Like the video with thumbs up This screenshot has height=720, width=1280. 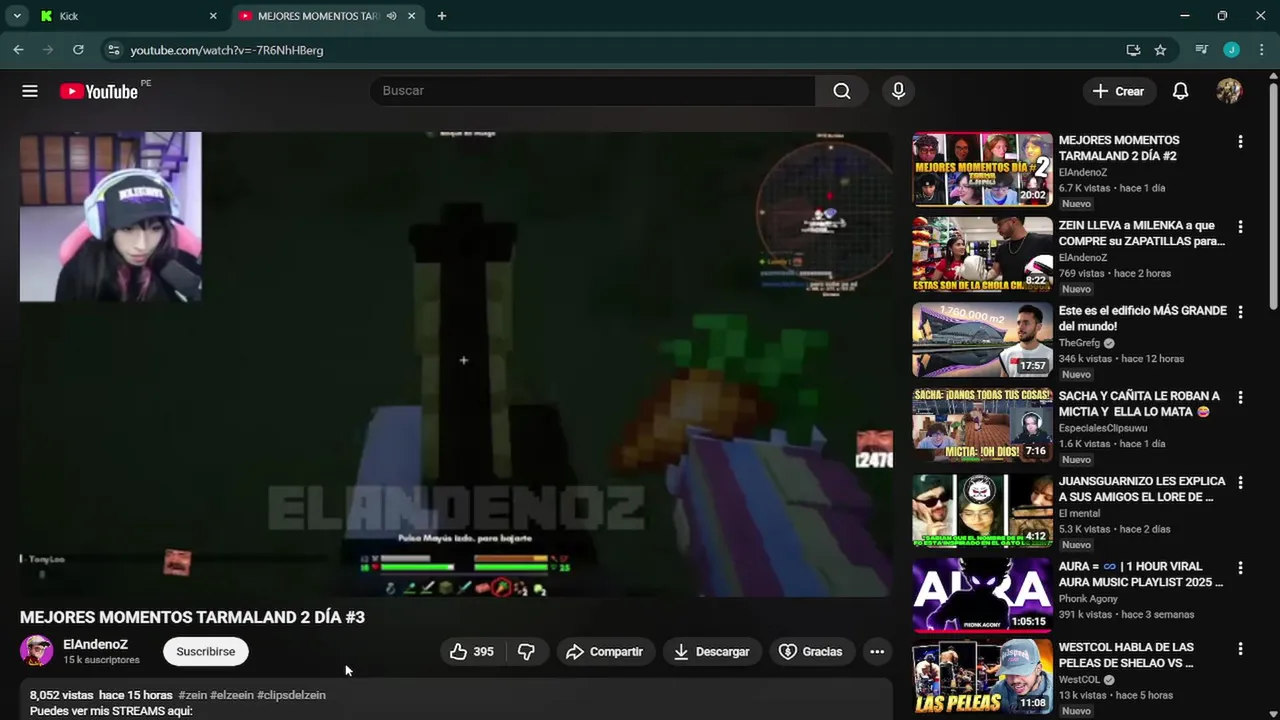pos(472,651)
